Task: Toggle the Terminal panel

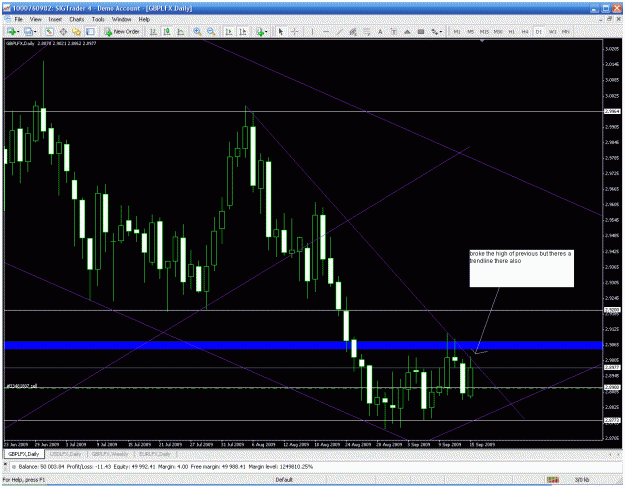Action: (x=90, y=31)
